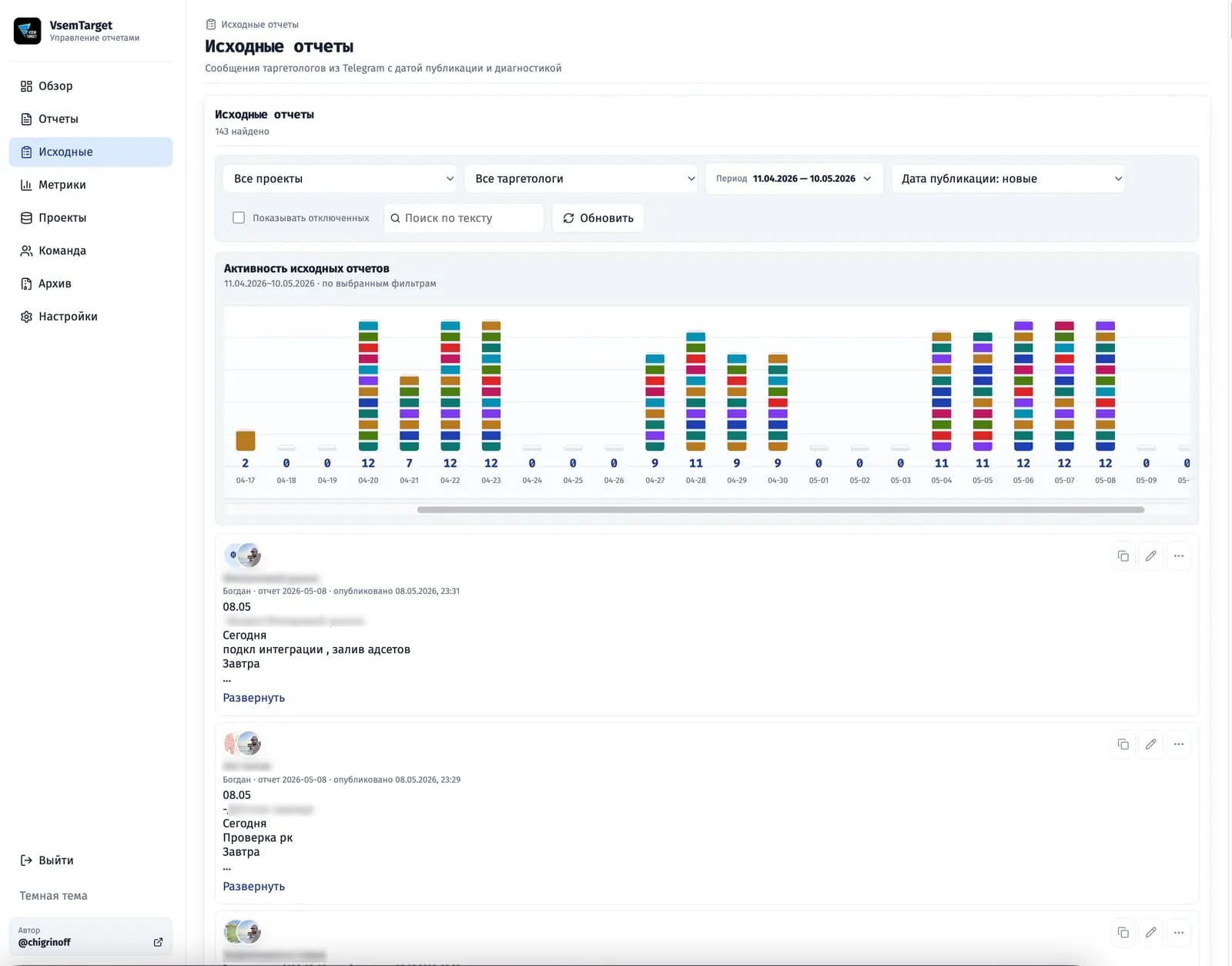This screenshot has width=1232, height=966.
Task: Click the avatar pair on the 23:31 report
Action: [x=243, y=555]
